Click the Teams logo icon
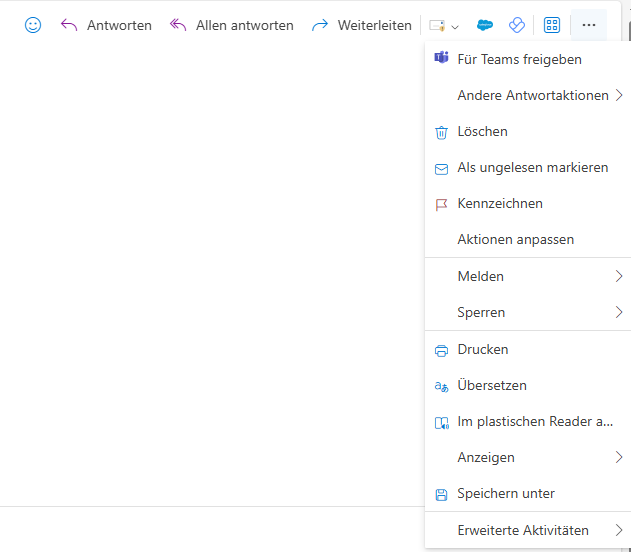The width and height of the screenshot is (631, 552). [441, 58]
